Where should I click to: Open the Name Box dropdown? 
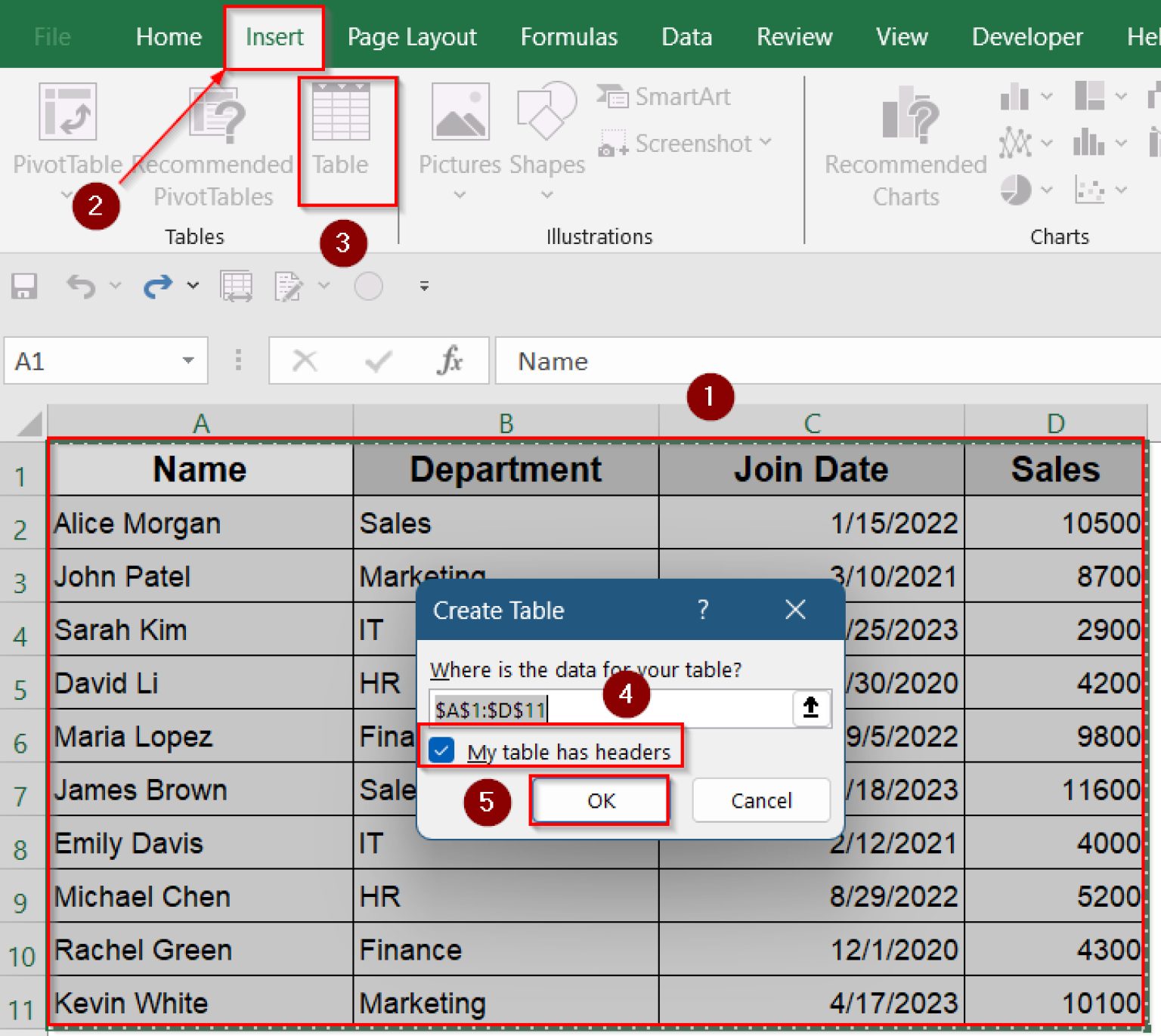[x=187, y=360]
